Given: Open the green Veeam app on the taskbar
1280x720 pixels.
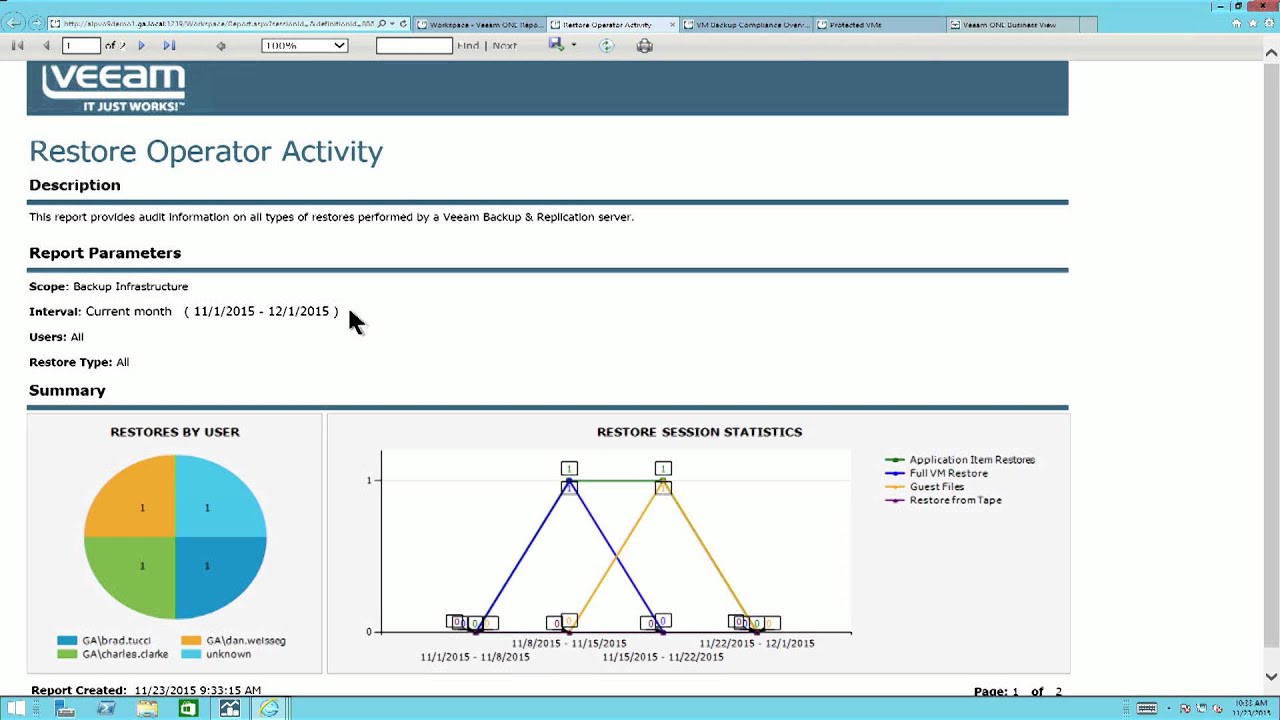Looking at the screenshot, I should pos(188,708).
